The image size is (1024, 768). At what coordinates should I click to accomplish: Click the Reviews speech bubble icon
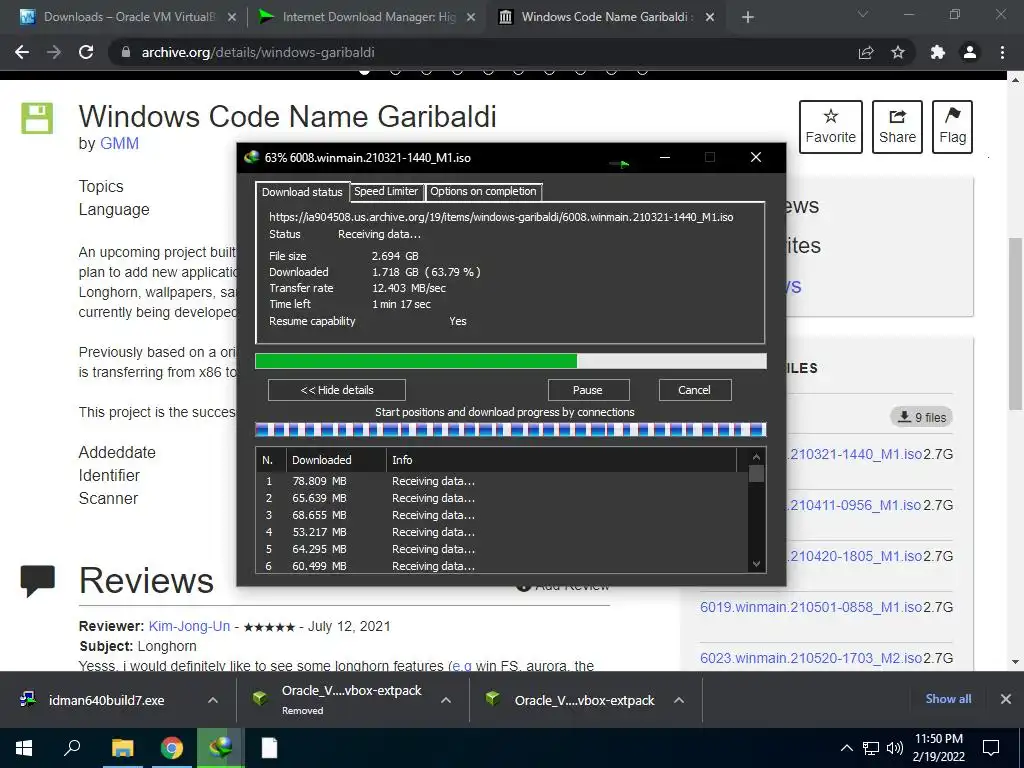[x=38, y=581]
